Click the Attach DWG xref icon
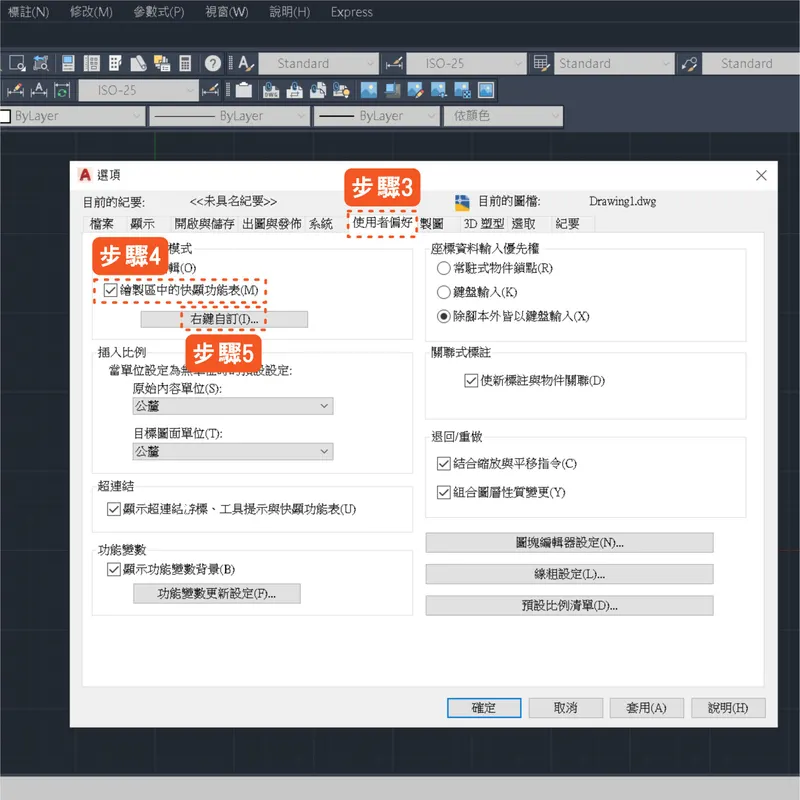The height and width of the screenshot is (800, 800). 271,90
